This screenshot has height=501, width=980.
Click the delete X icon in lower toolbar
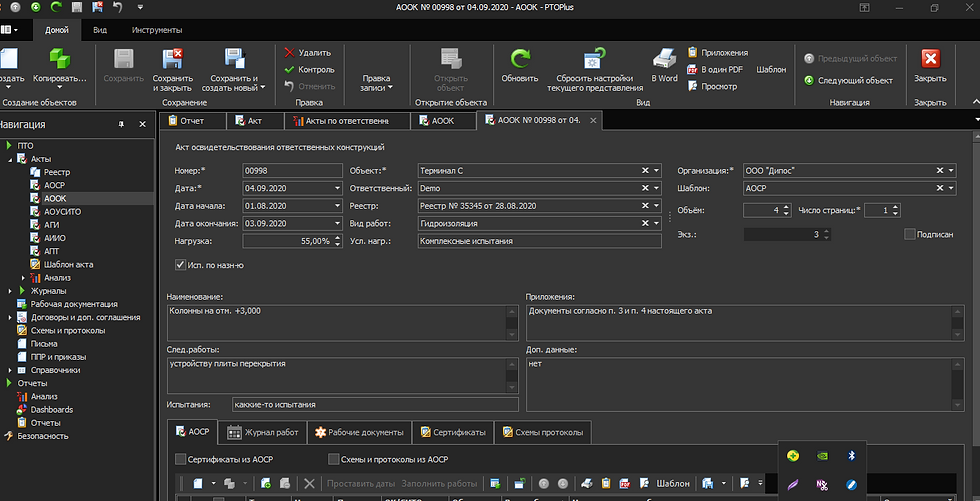coord(309,483)
